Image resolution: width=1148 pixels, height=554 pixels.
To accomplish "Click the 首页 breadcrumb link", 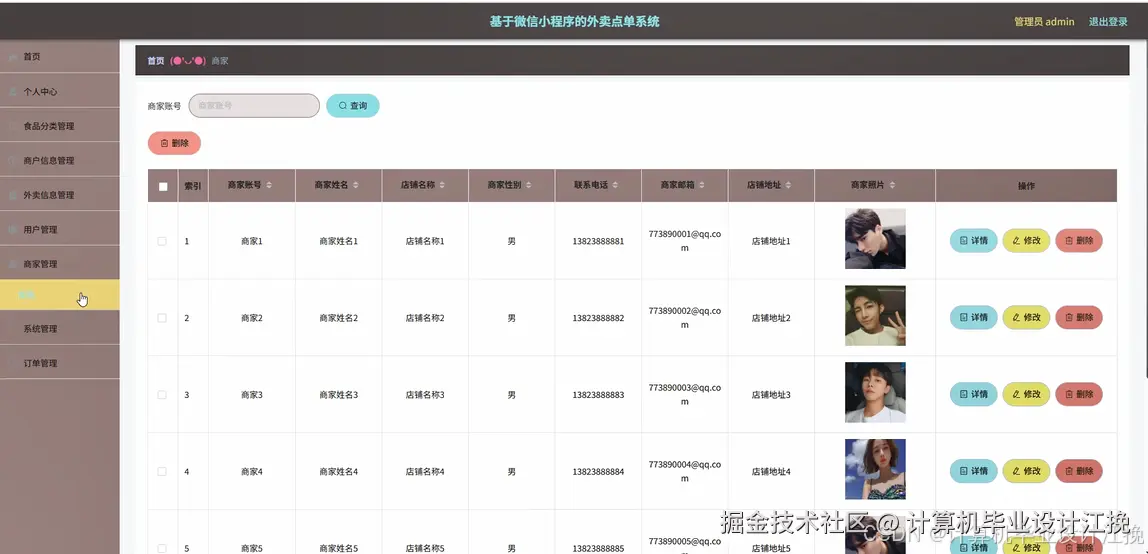I will 156,61.
